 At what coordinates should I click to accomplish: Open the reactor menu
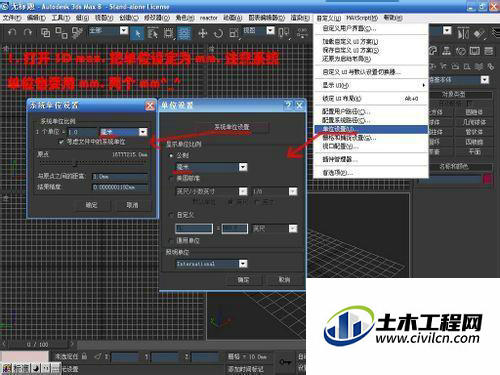click(x=208, y=17)
